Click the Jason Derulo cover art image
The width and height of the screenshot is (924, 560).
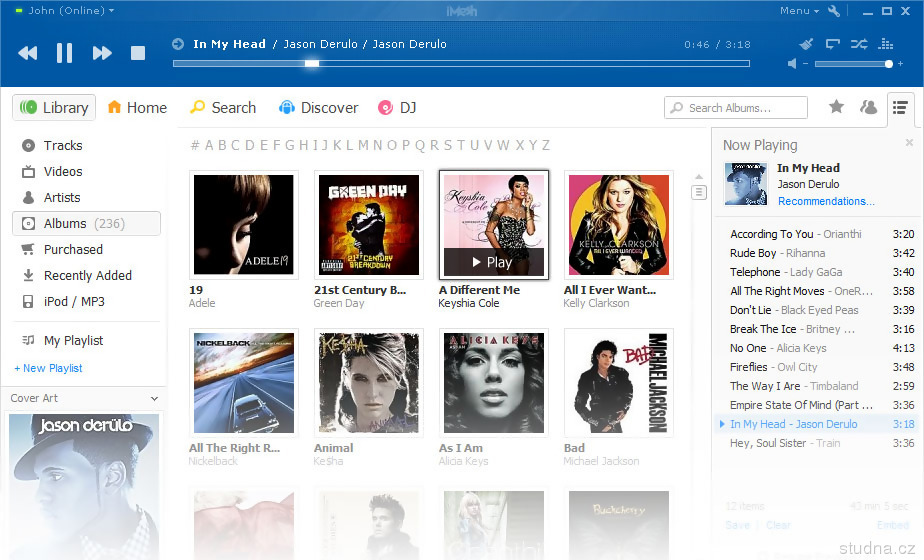84,486
